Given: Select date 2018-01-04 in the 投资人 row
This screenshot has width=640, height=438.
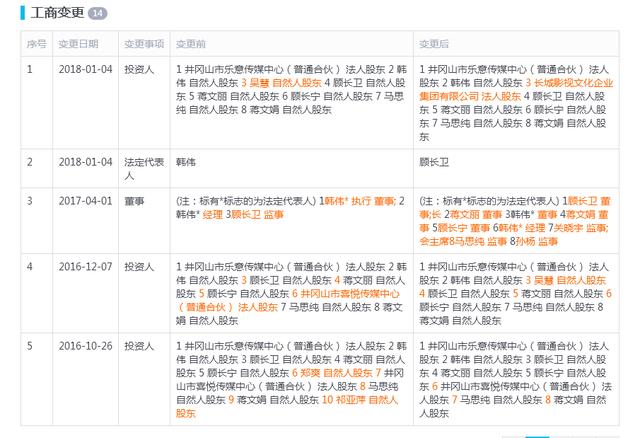Looking at the screenshot, I should click(85, 69).
